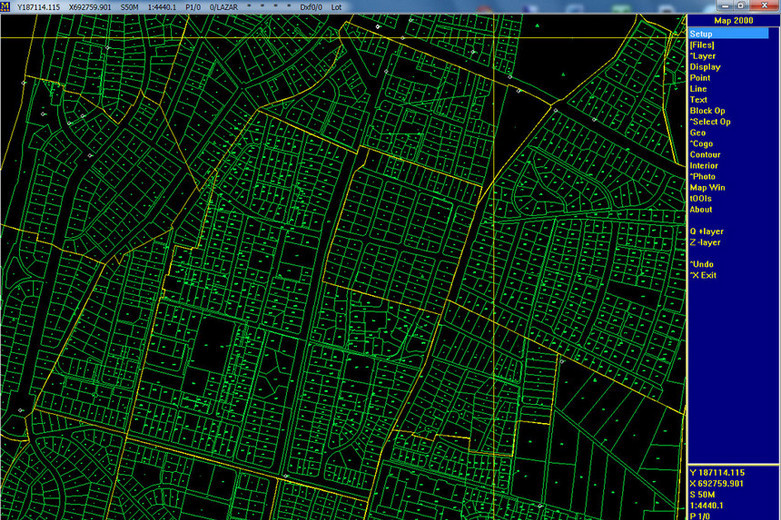Open the Map Win menu item
Viewport: 781px width, 520px height.
click(x=707, y=187)
